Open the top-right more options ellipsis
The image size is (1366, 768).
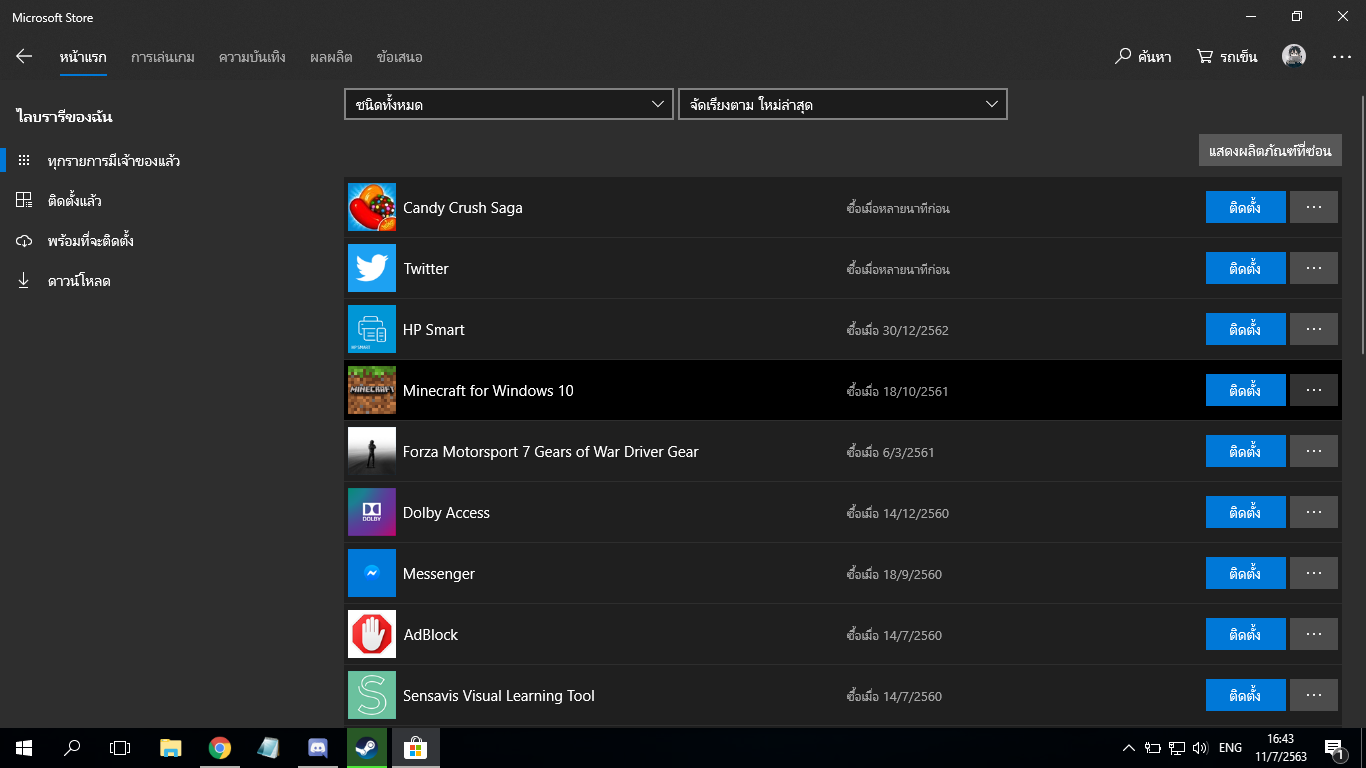pyautogui.click(x=1342, y=57)
